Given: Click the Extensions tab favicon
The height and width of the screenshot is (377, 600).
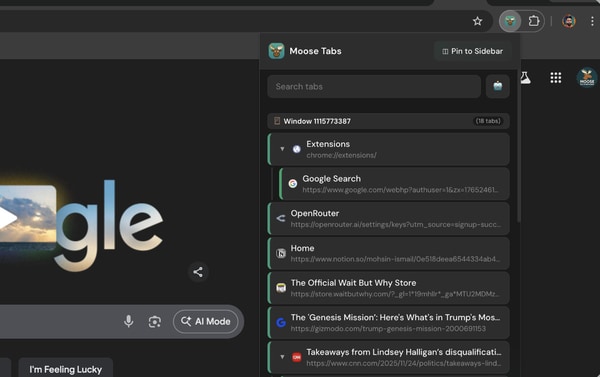Looking at the screenshot, I should [297, 149].
